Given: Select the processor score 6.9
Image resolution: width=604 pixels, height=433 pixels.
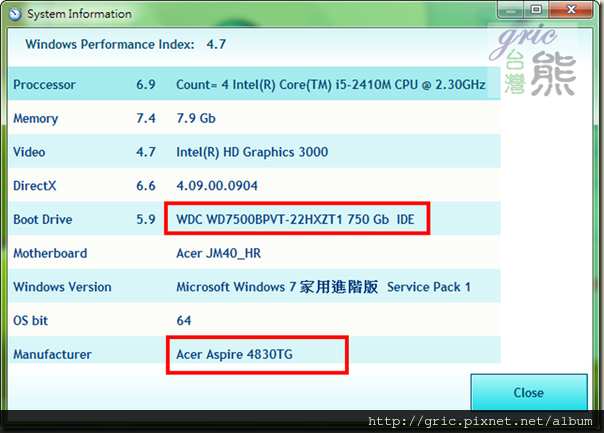Looking at the screenshot, I should tap(146, 84).
